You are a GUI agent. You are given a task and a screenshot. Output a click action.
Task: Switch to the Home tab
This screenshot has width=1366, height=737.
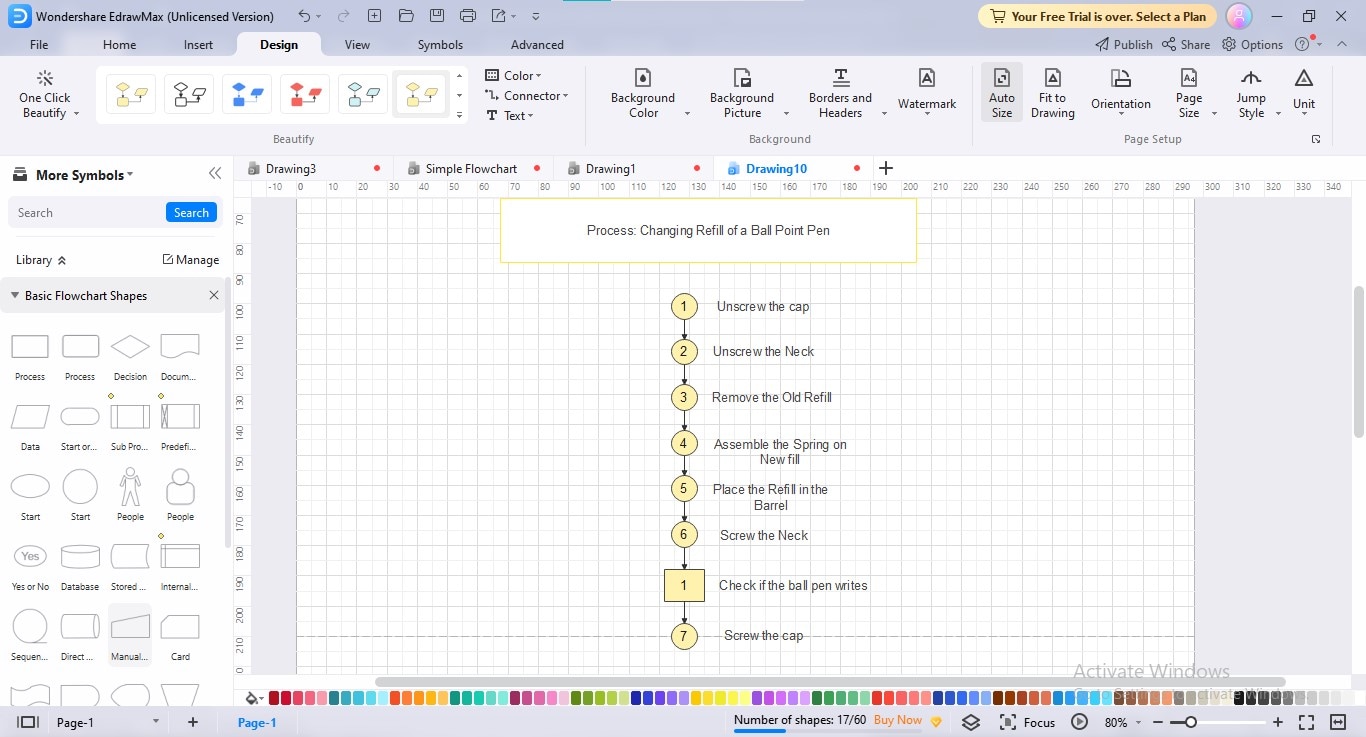[119, 44]
